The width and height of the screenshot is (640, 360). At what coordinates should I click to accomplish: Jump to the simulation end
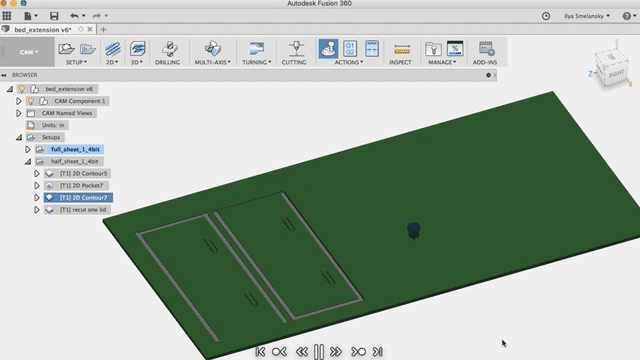pyautogui.click(x=378, y=351)
